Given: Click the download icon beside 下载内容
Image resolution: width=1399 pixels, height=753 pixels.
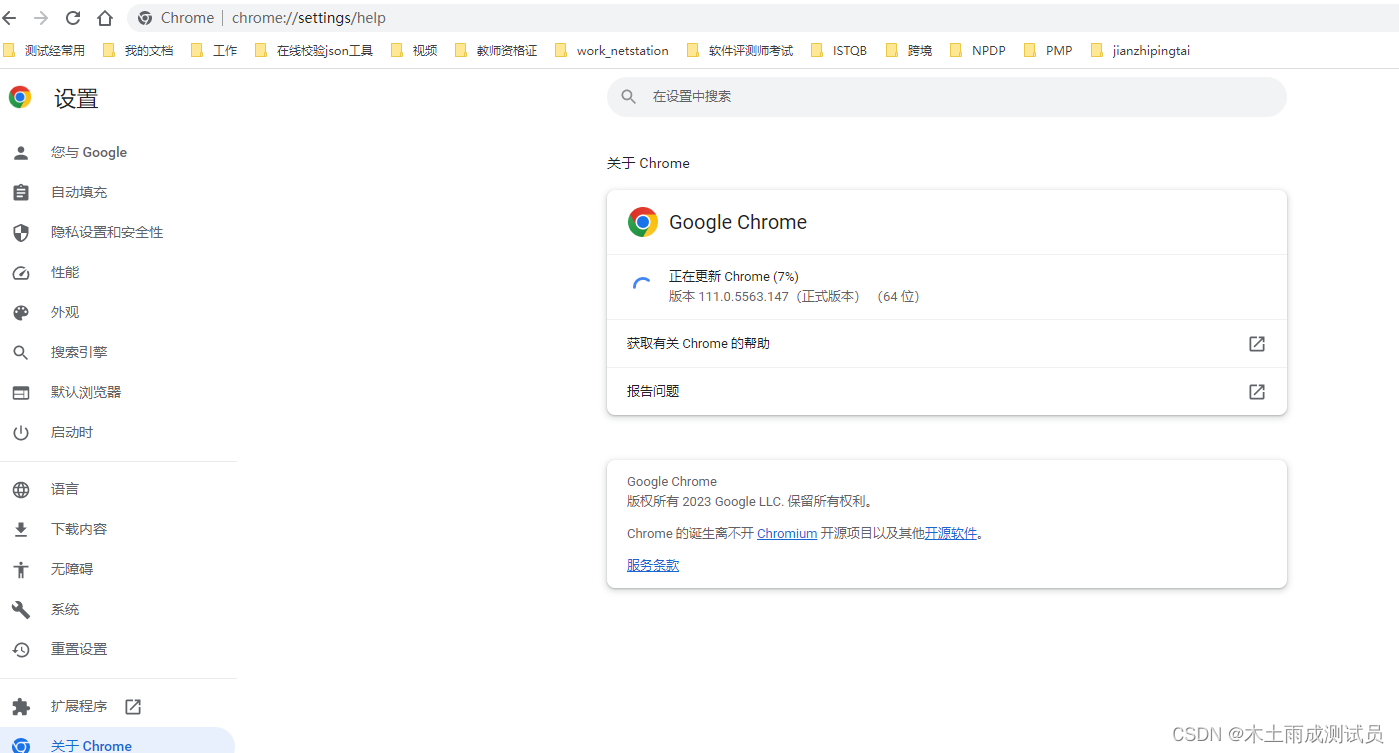Looking at the screenshot, I should tap(21, 529).
